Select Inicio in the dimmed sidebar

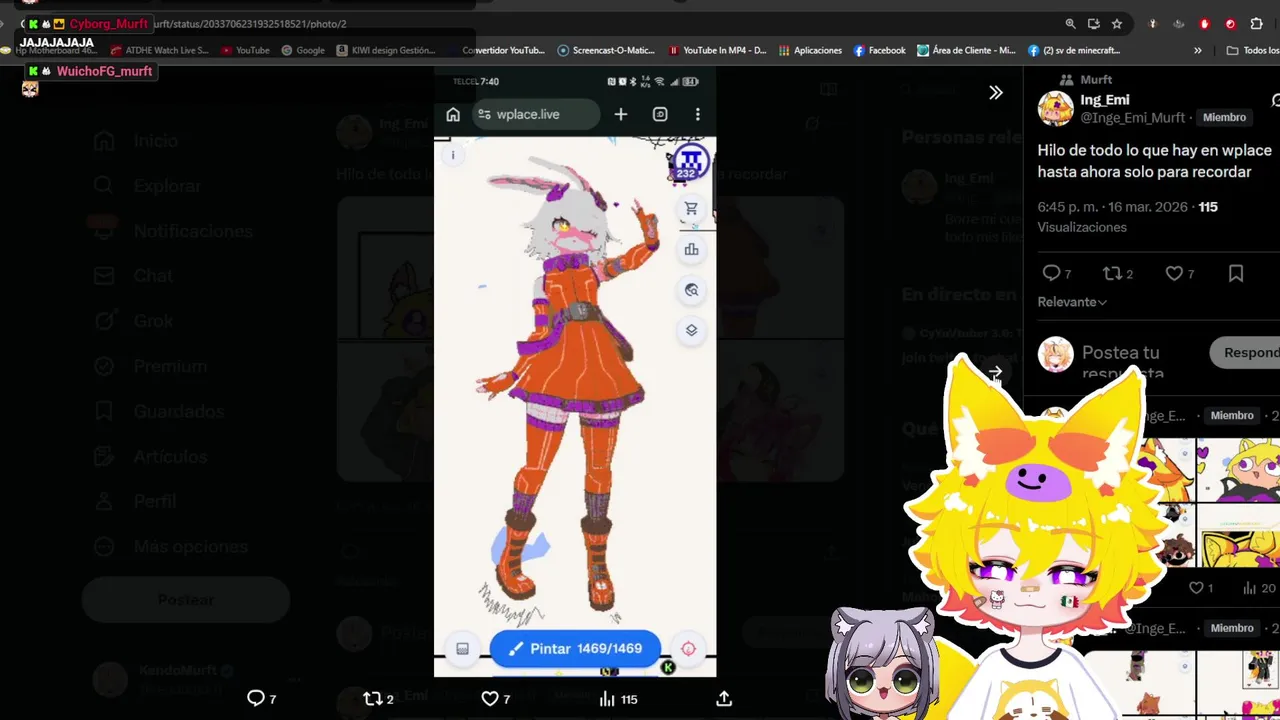point(135,141)
